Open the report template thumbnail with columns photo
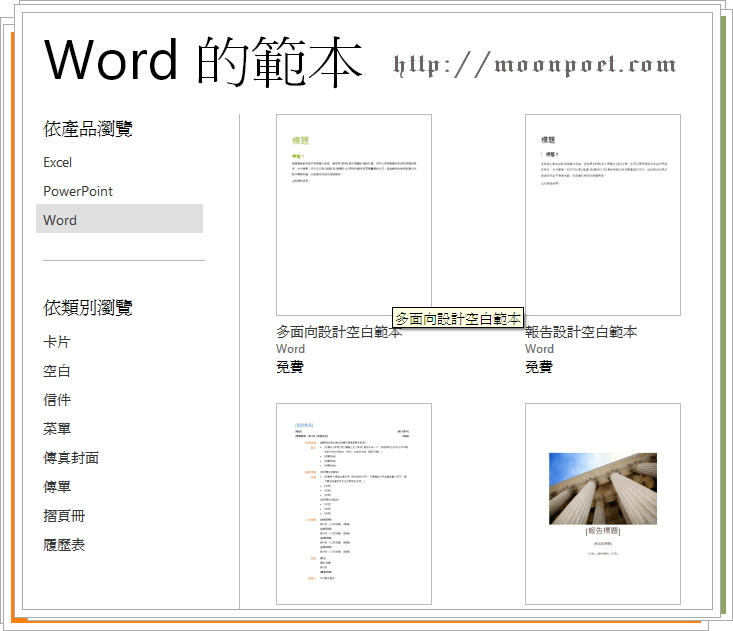The height and width of the screenshot is (631, 733). pyautogui.click(x=603, y=504)
